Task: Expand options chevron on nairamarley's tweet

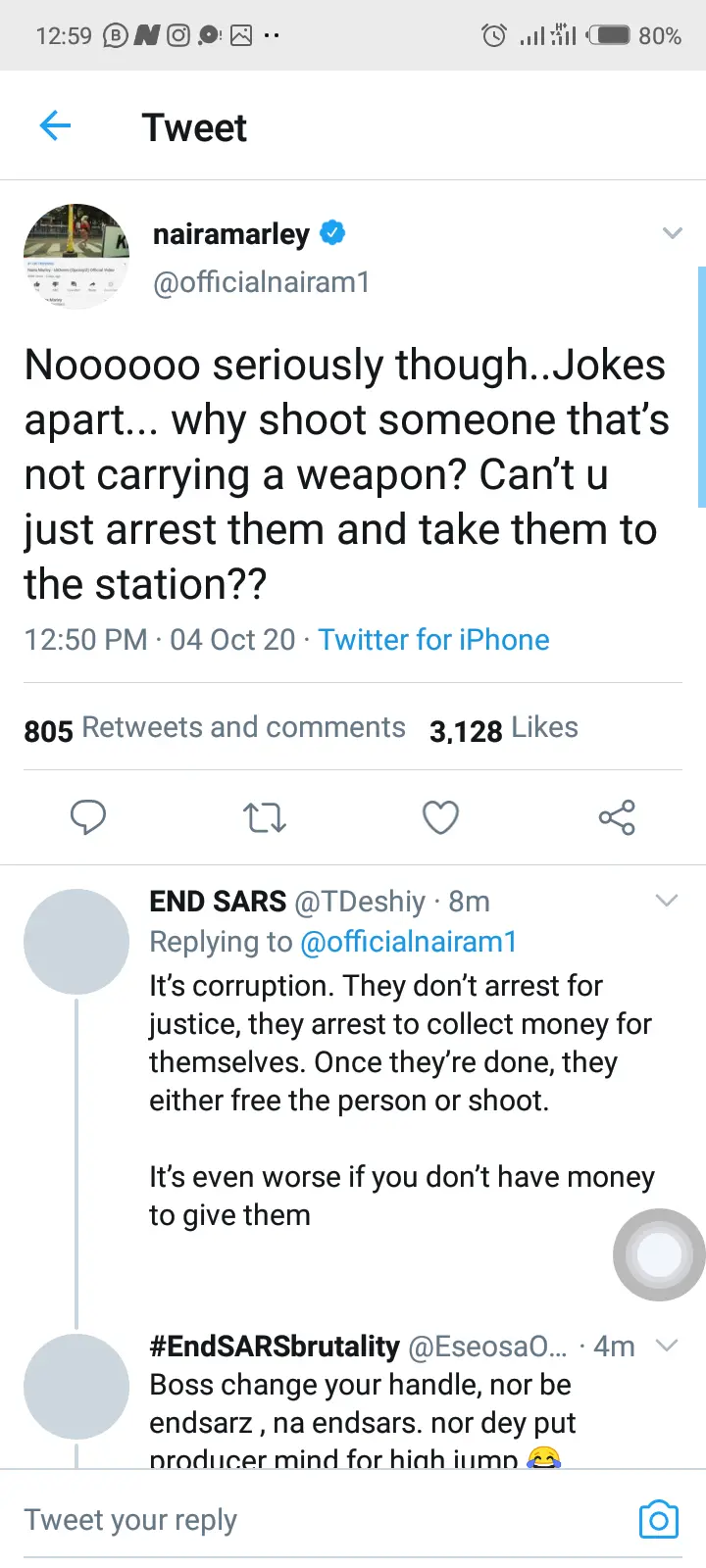Action: [672, 233]
